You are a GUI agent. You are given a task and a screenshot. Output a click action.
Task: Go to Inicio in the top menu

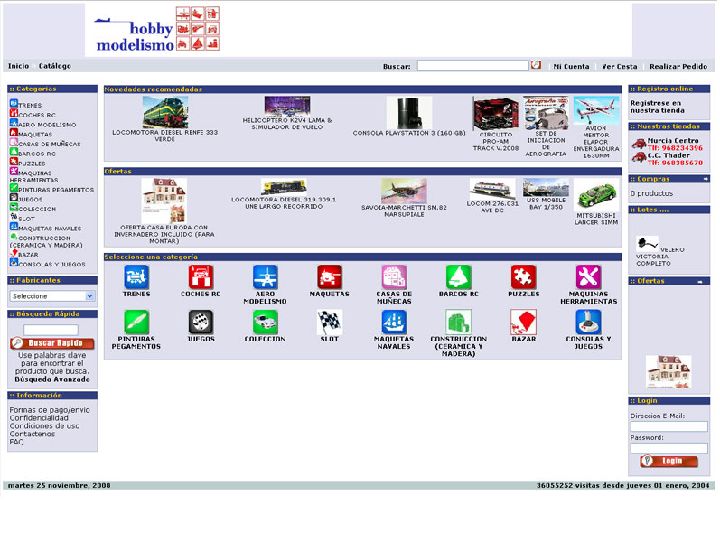[18, 66]
